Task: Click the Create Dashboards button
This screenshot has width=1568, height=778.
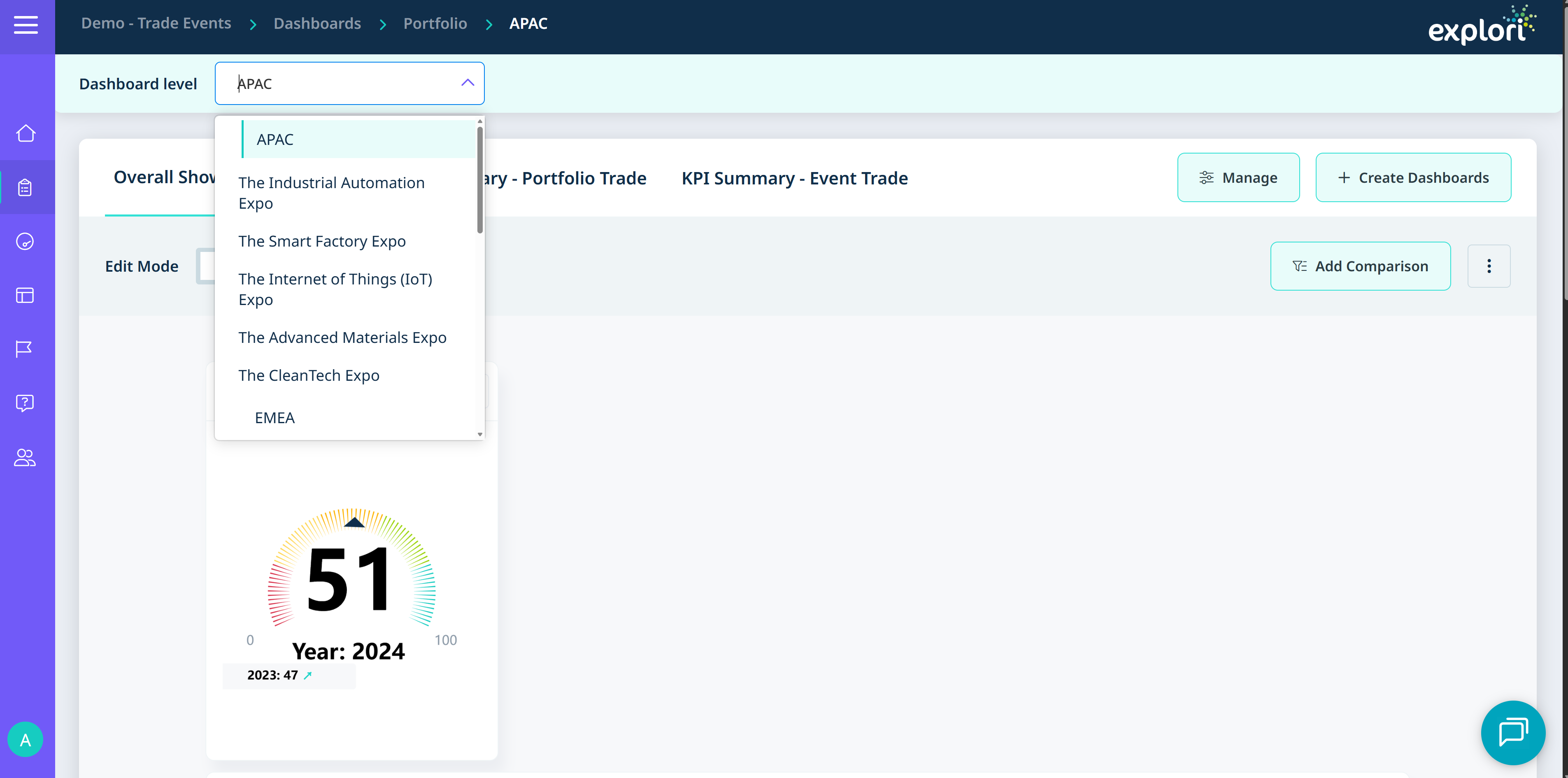Action: pyautogui.click(x=1413, y=178)
